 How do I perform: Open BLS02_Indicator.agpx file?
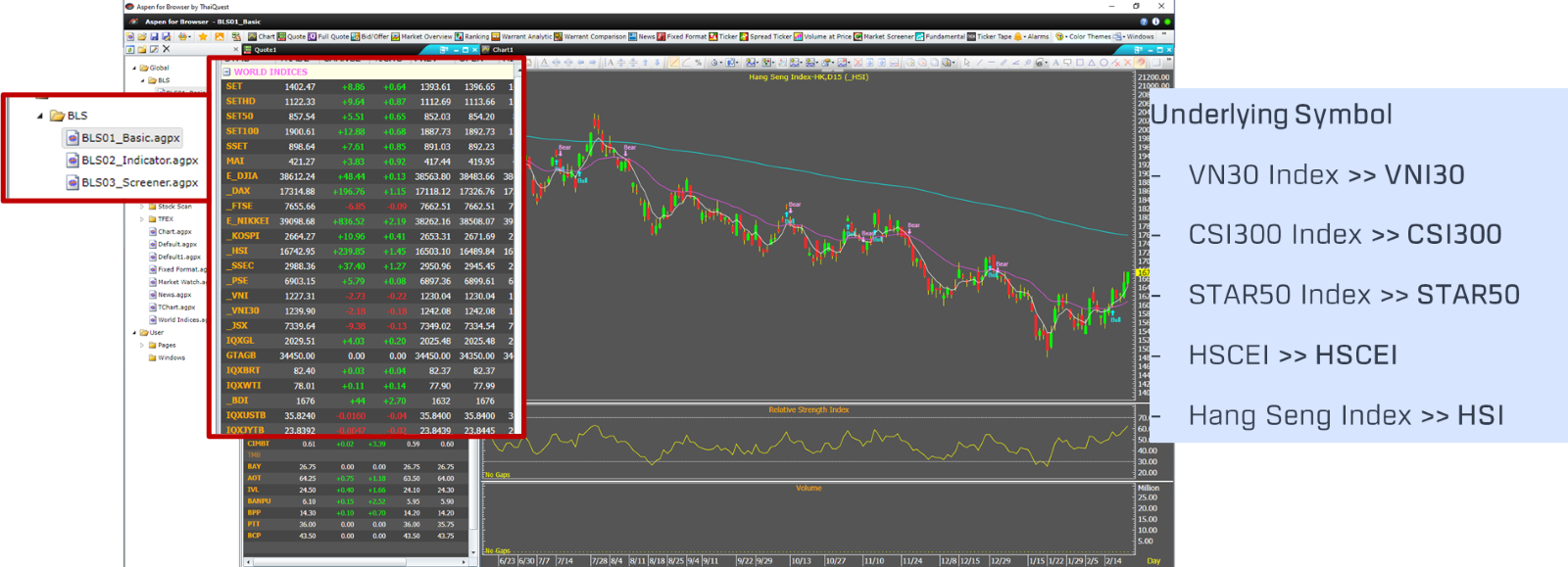pos(139,161)
